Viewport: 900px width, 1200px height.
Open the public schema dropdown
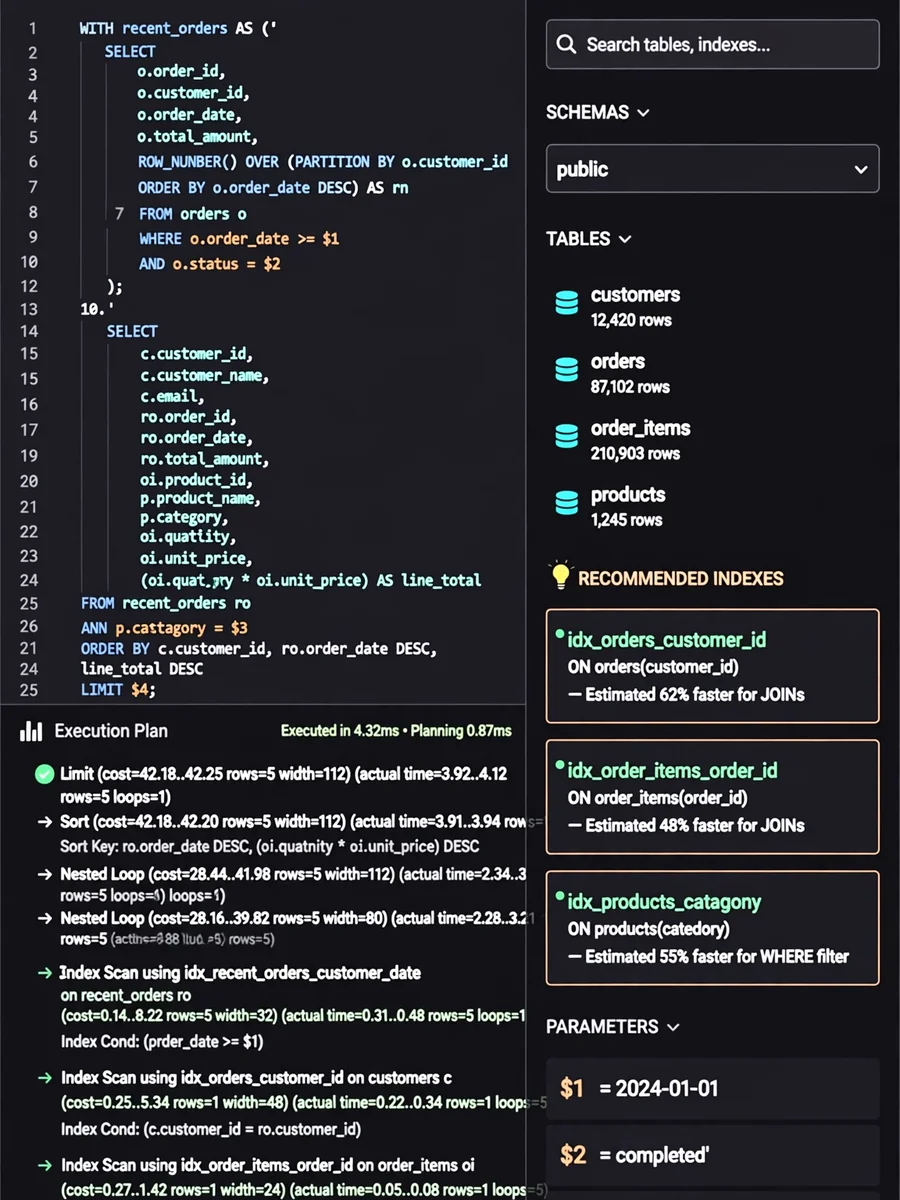point(712,169)
